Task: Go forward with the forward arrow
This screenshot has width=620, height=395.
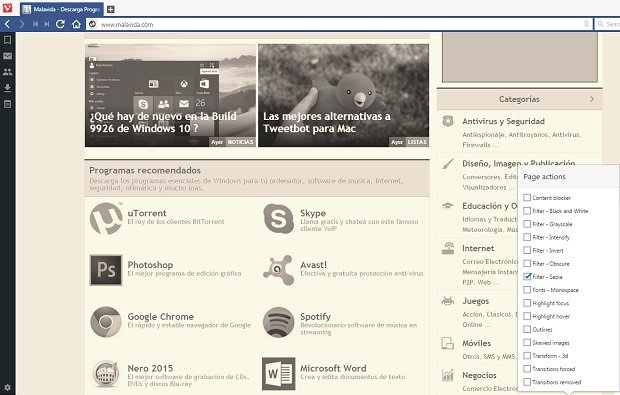Action: tap(22, 25)
